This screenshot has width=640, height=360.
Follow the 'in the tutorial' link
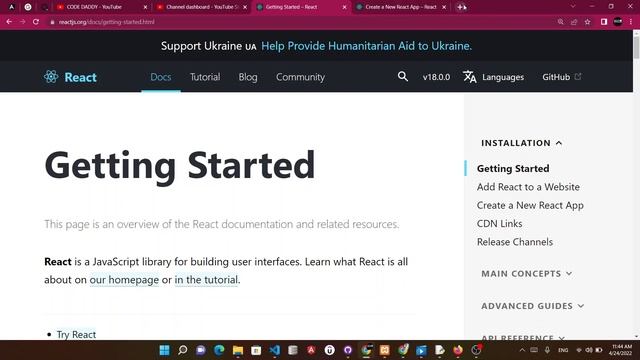pos(206,280)
